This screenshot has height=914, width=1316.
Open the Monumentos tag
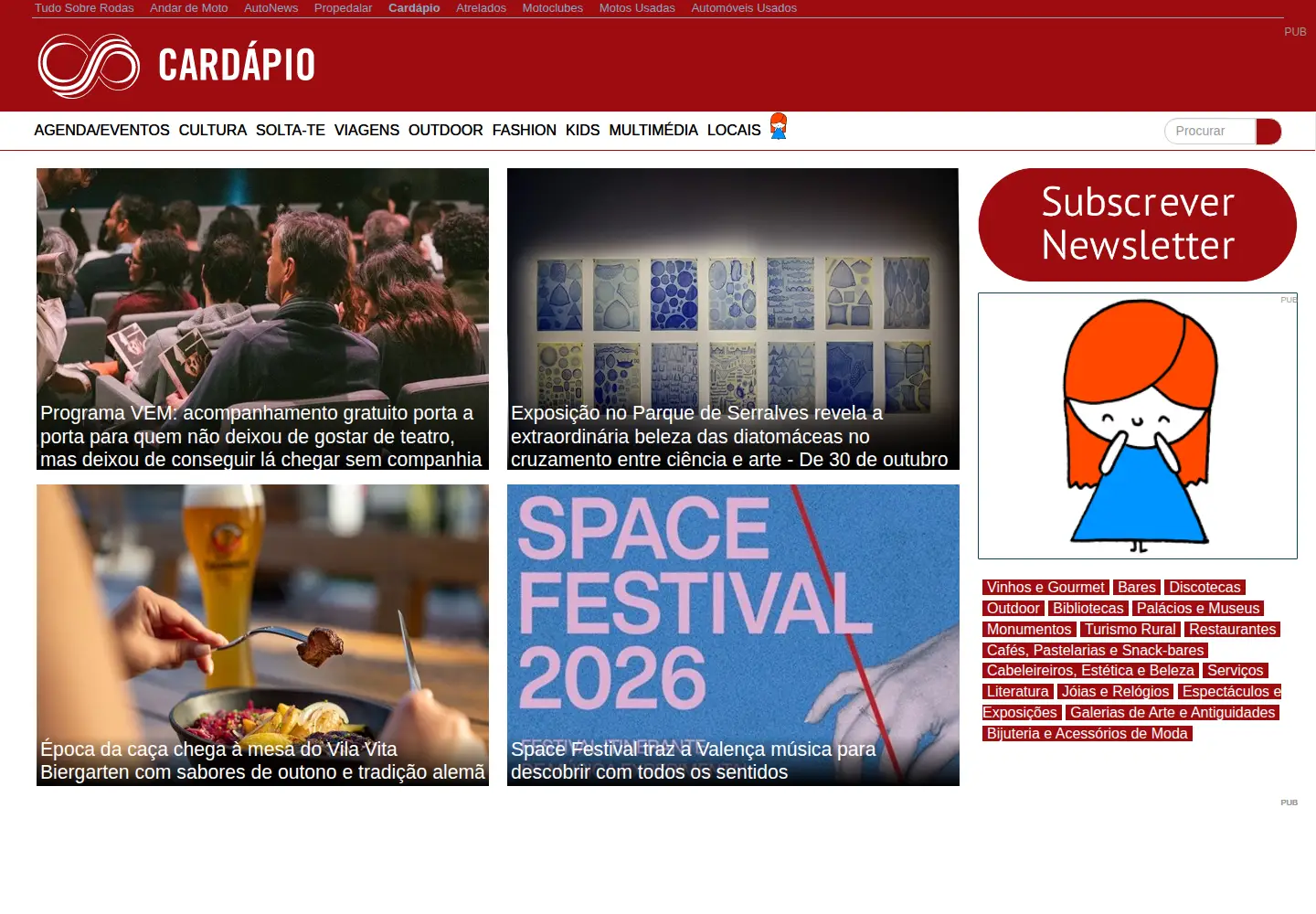pyautogui.click(x=1029, y=630)
